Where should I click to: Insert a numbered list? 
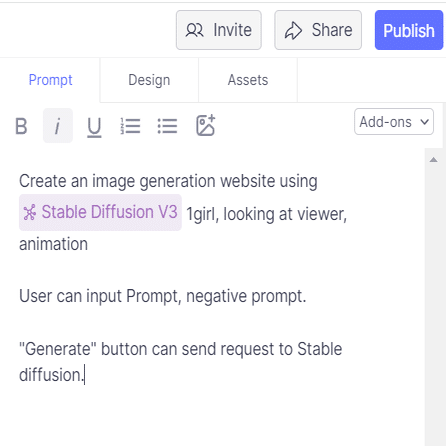pos(130,126)
